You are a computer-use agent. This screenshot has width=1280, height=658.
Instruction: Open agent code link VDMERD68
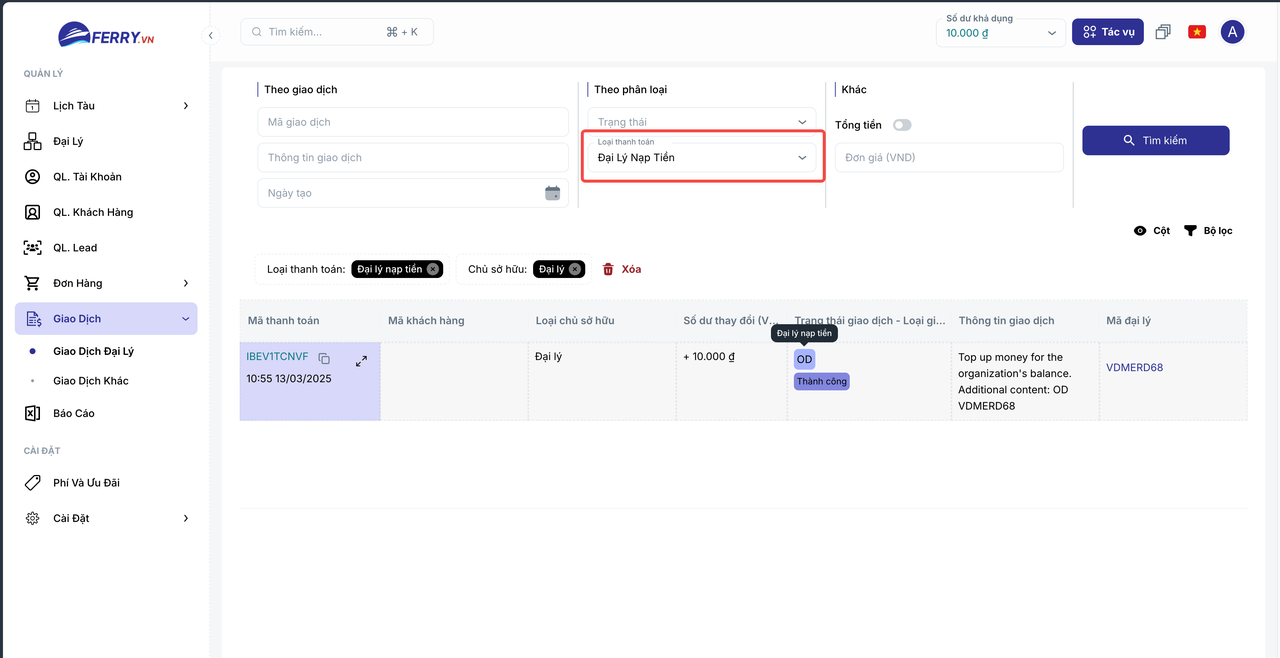[1134, 367]
